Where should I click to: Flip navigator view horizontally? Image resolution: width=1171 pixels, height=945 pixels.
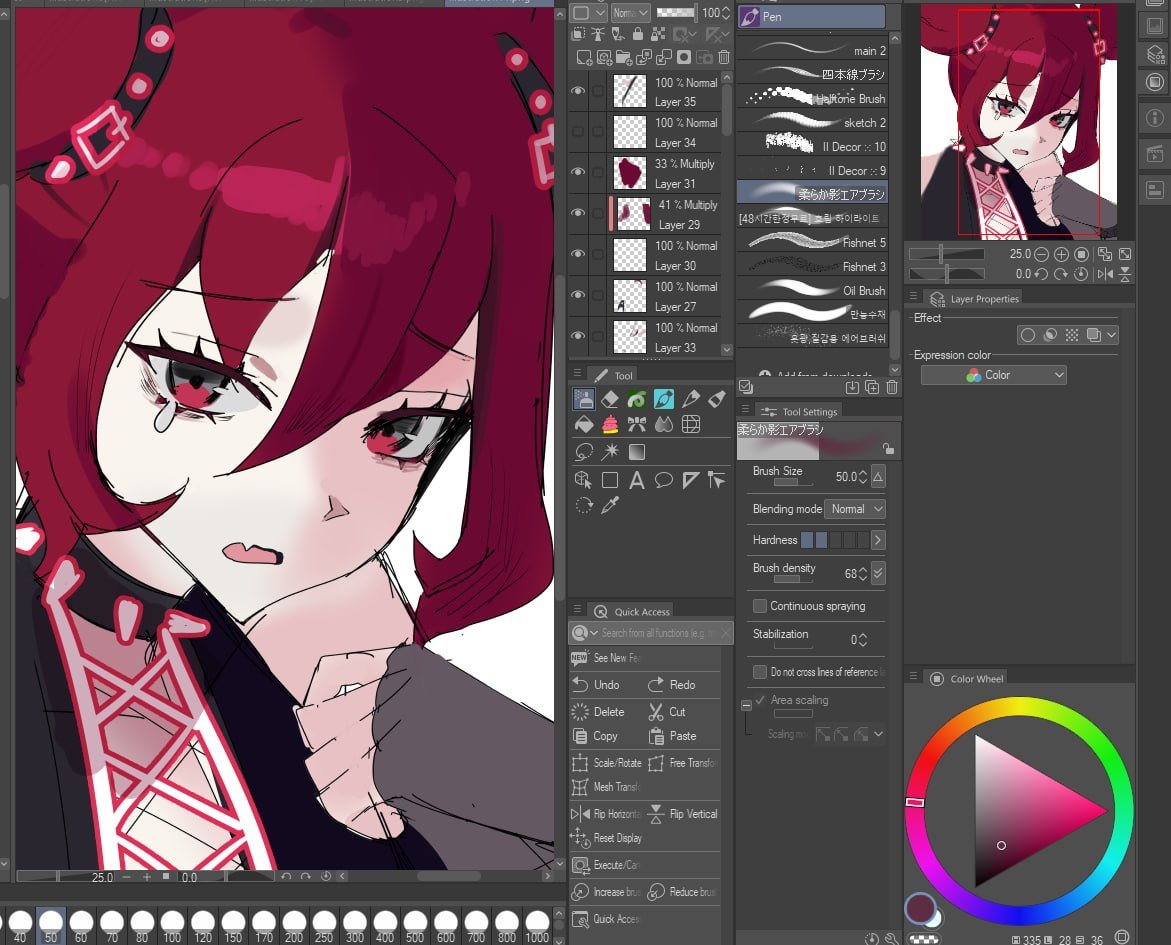pyautogui.click(x=1105, y=274)
